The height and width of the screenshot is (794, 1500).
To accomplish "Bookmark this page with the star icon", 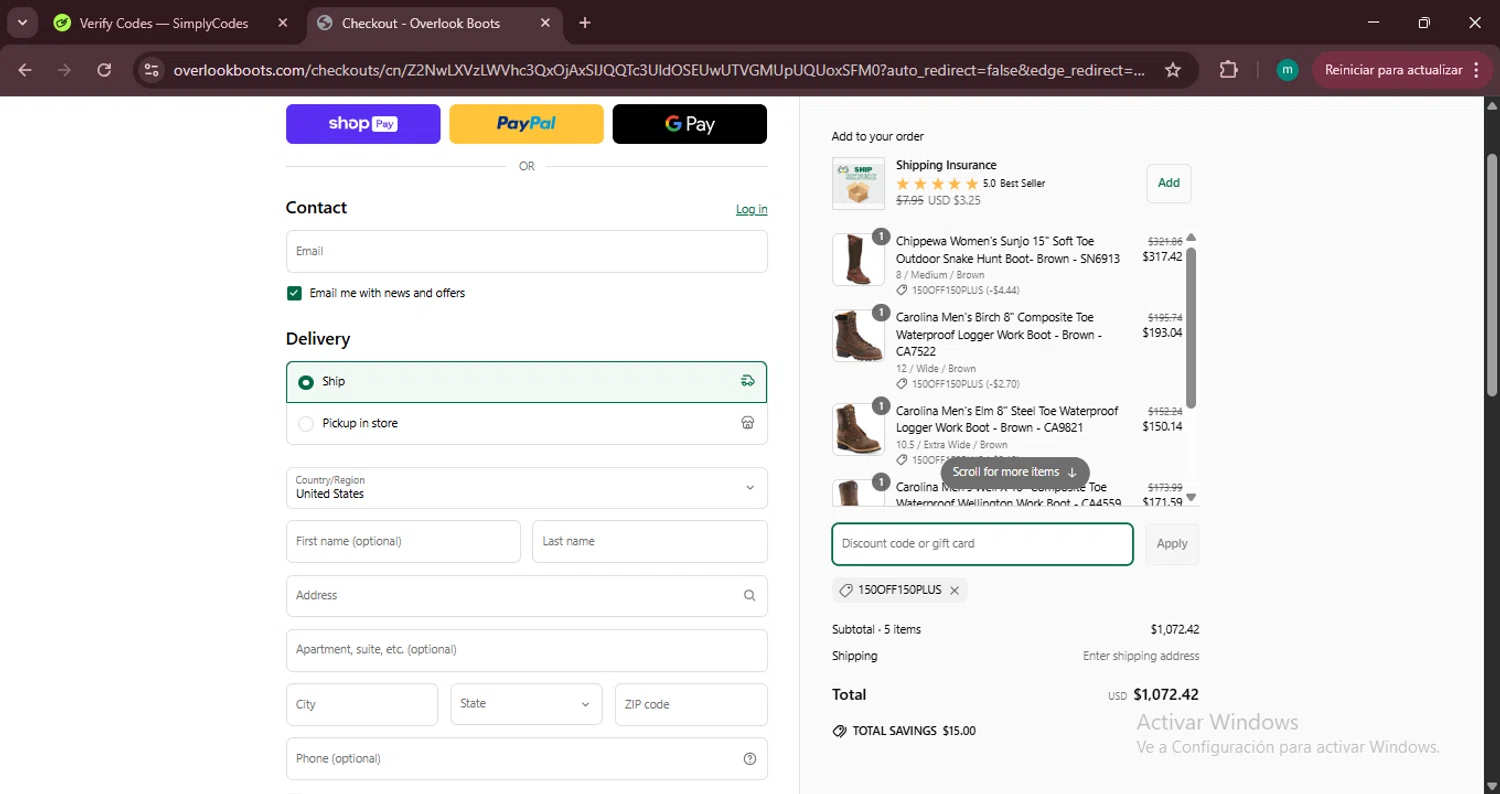I will tap(1173, 70).
